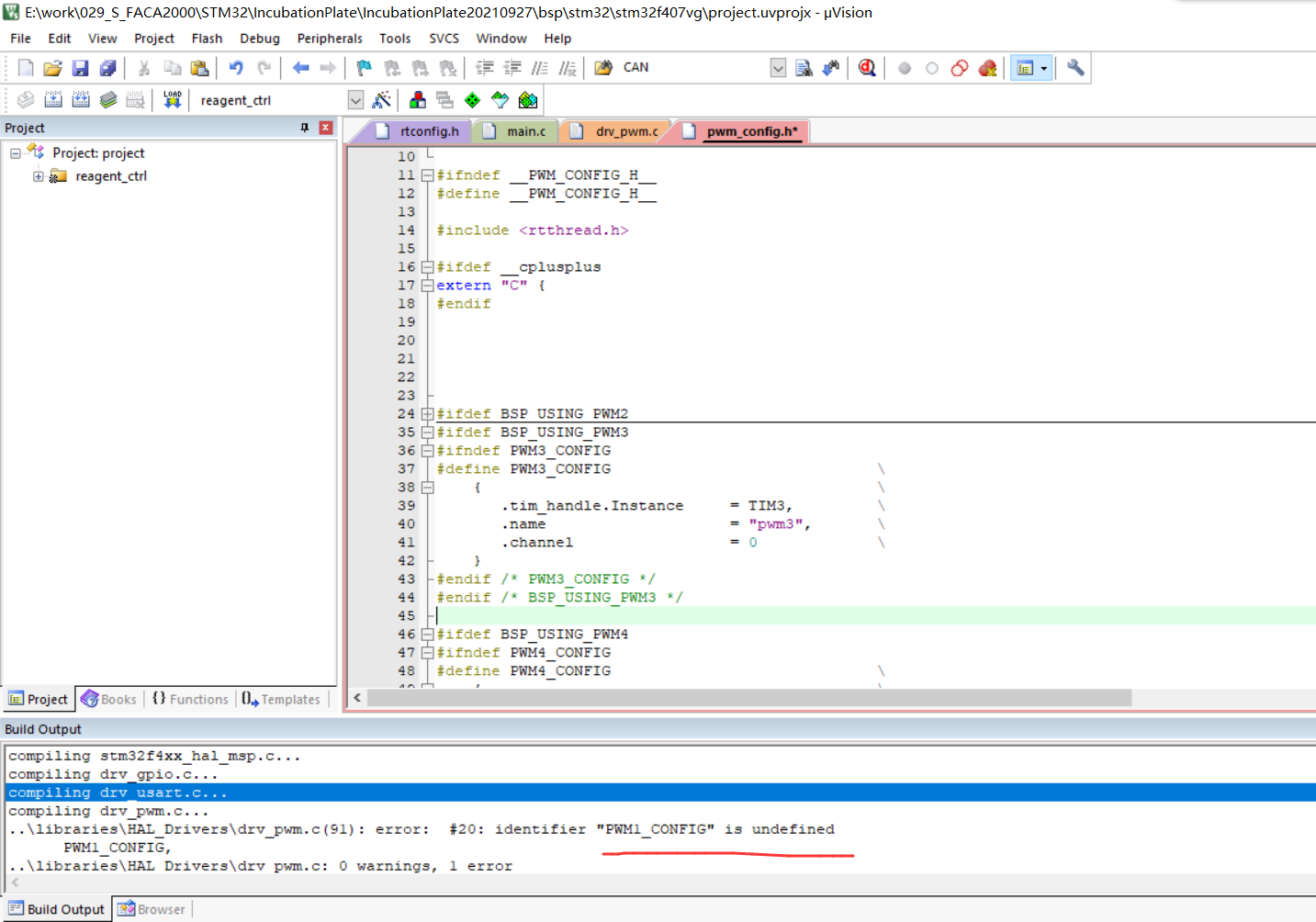1316x922 pixels.
Task: Start a debug session
Action: pos(864,67)
